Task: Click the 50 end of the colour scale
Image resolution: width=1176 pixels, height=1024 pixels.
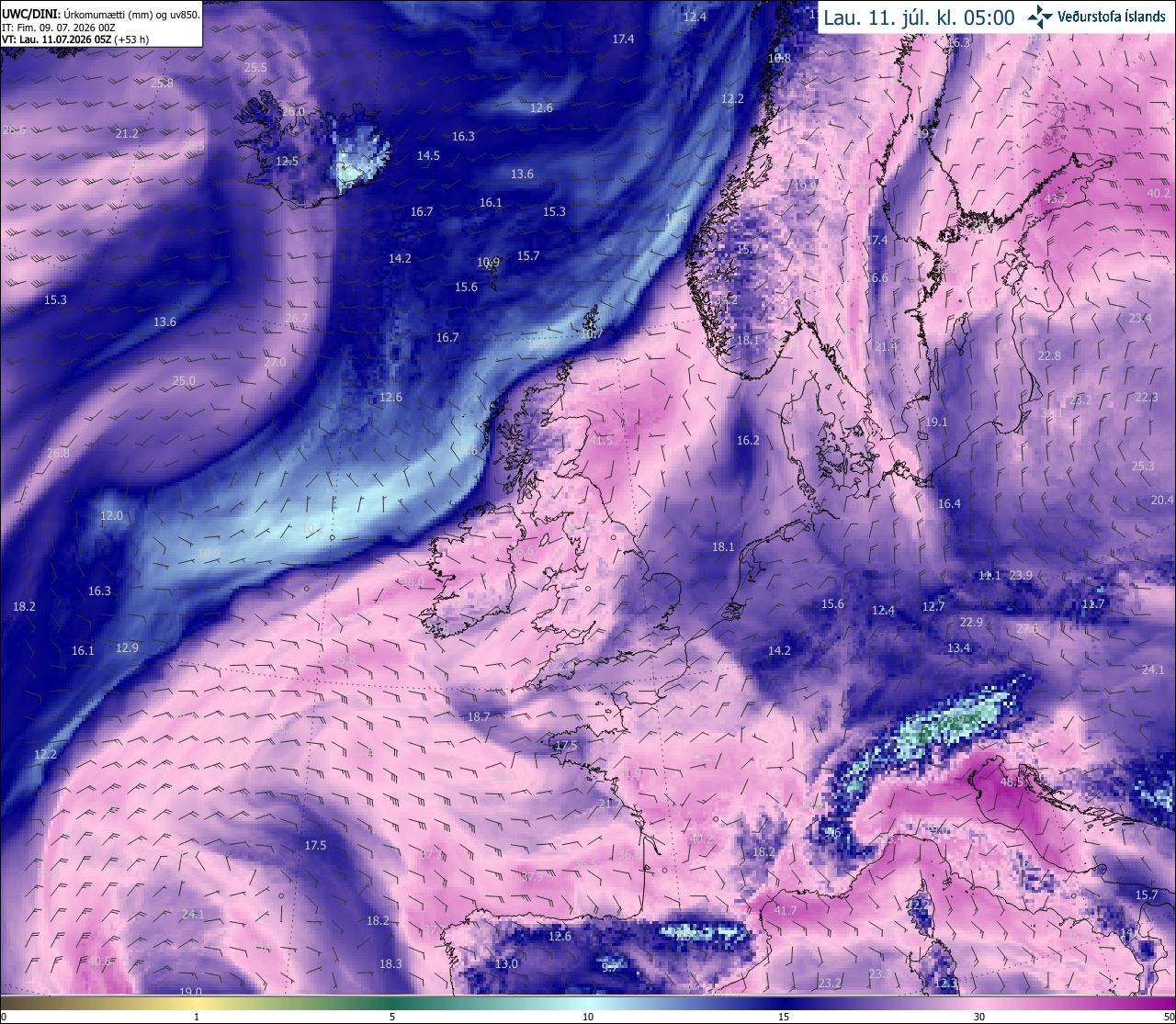Action: coord(1169,1017)
